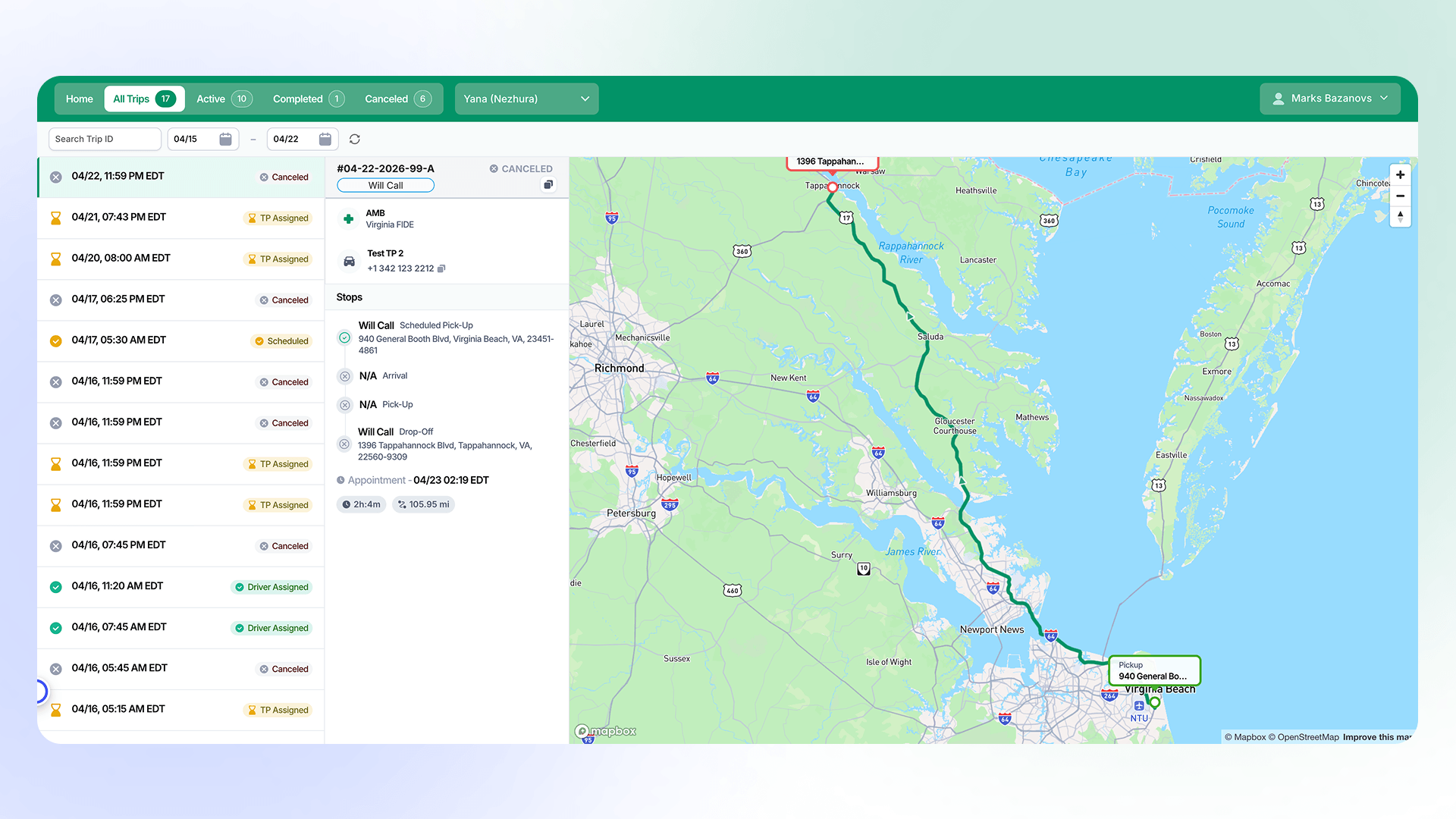Viewport: 1456px width, 819px height.
Task: Copy the phone number +1 342 123 2212
Action: click(441, 268)
